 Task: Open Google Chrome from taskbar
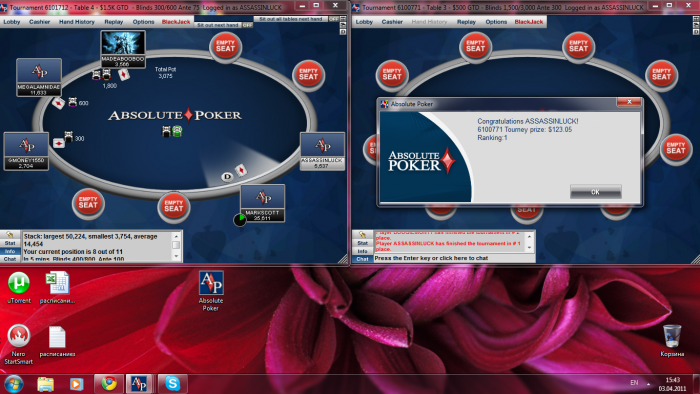(x=109, y=384)
